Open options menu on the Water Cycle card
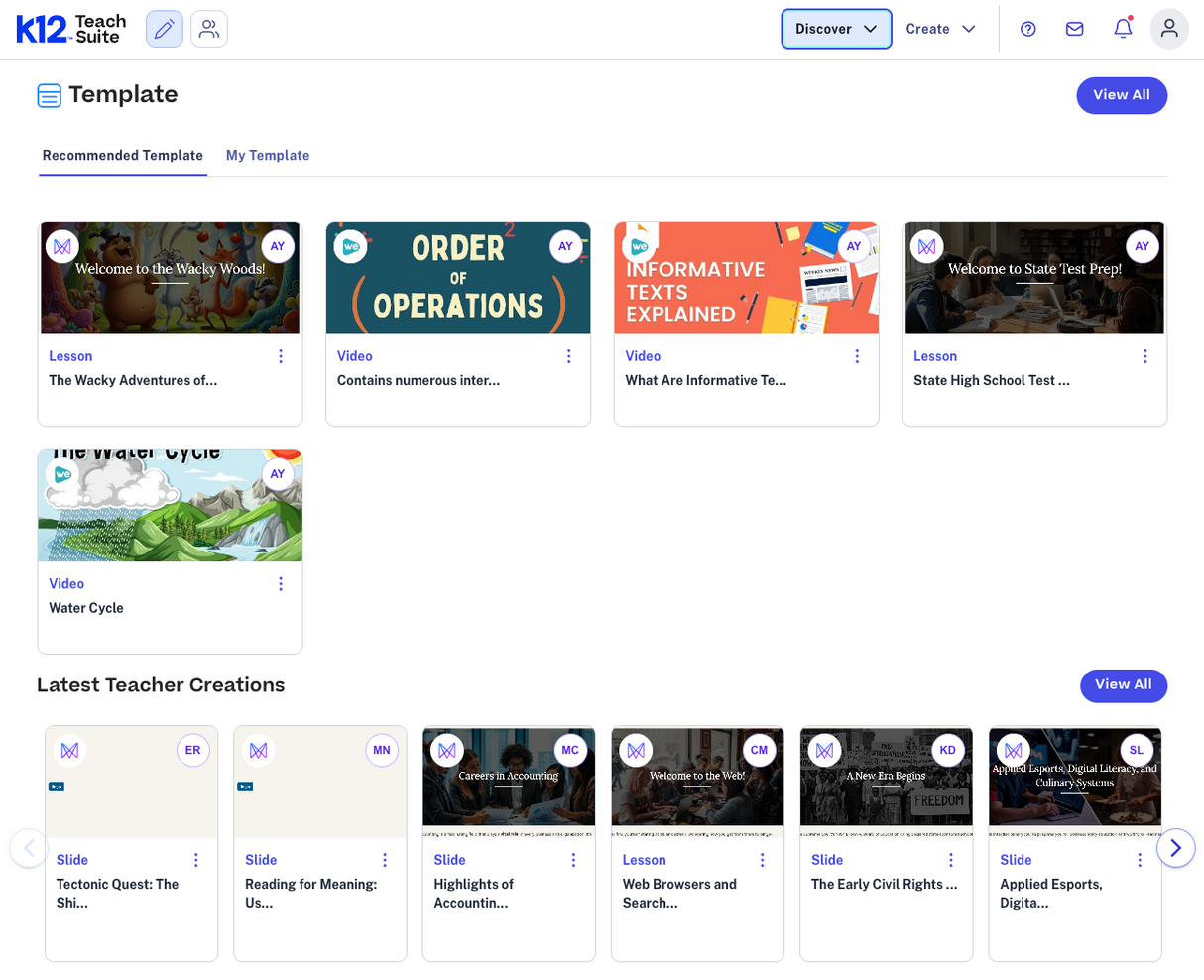The height and width of the screenshot is (980, 1204). 280,583
